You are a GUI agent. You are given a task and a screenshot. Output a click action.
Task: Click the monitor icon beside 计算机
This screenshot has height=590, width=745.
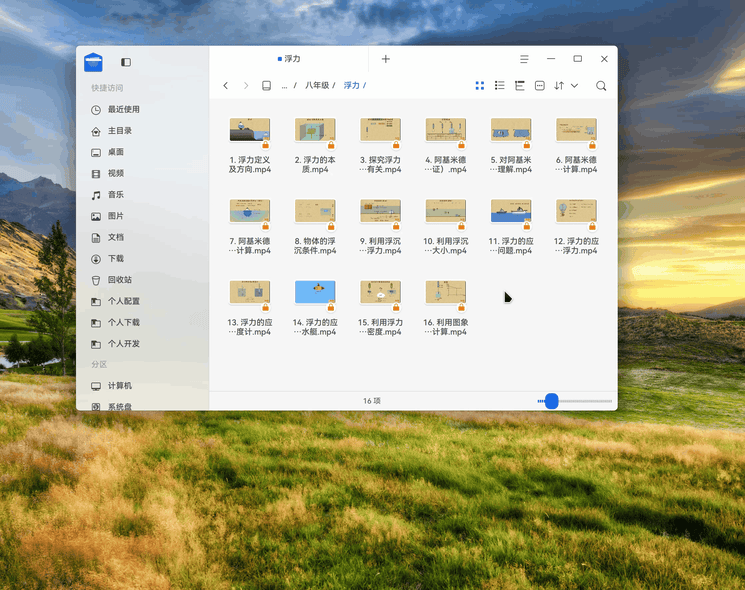(x=96, y=386)
